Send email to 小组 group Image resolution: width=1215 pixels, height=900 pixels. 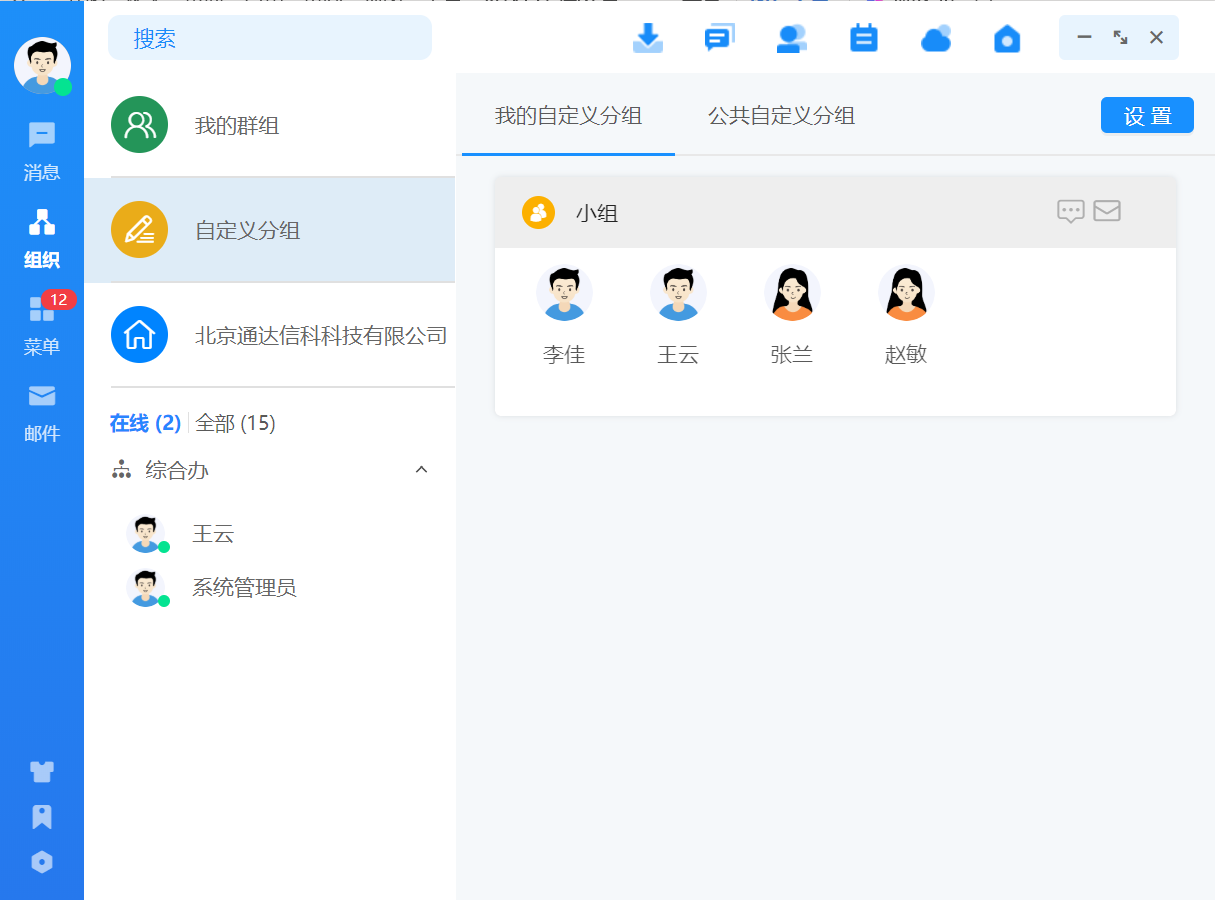click(x=1106, y=211)
